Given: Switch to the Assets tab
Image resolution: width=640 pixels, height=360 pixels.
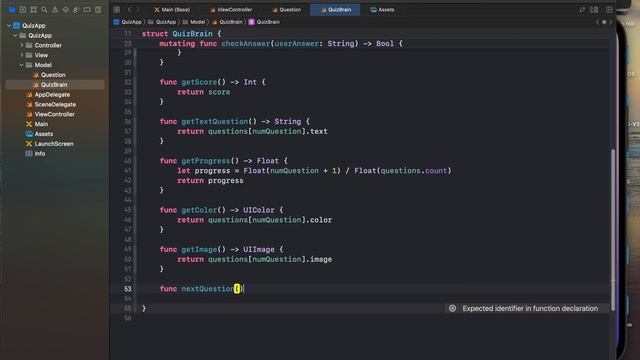Looking at the screenshot, I should point(382,9).
